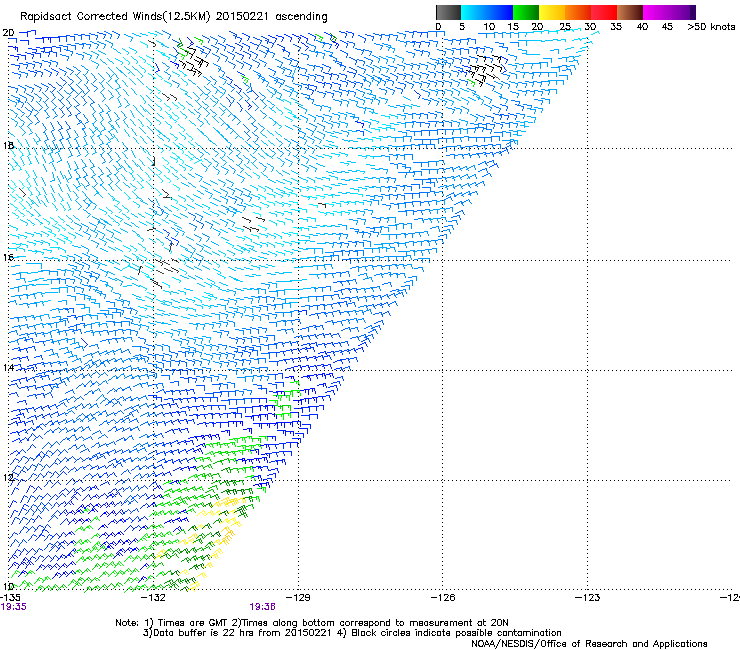740x650 pixels.
Task: Click the word 'ascending' in the title
Action: click(x=301, y=17)
